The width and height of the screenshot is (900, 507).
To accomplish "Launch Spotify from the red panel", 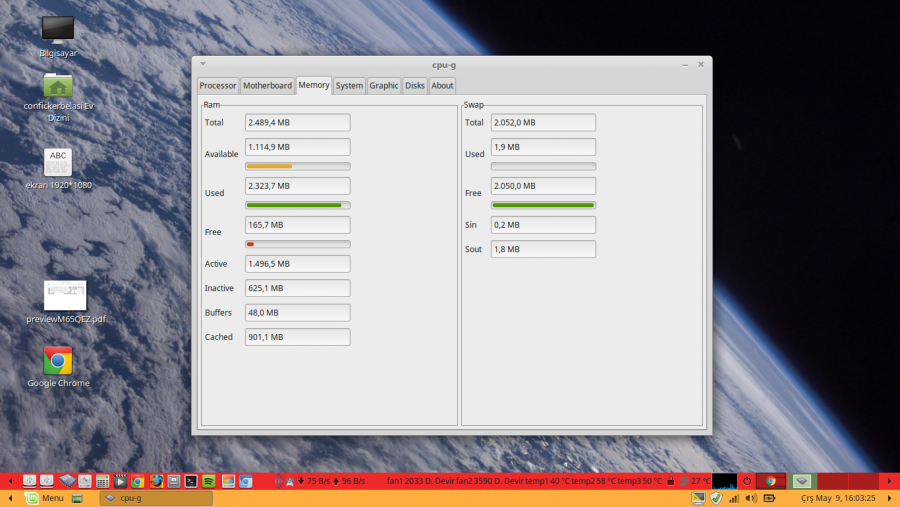I will [x=208, y=481].
